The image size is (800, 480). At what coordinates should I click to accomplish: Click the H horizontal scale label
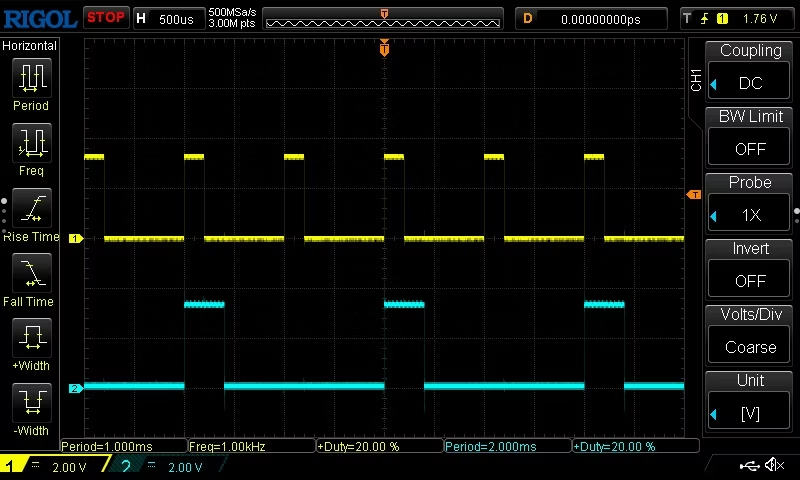click(x=141, y=19)
